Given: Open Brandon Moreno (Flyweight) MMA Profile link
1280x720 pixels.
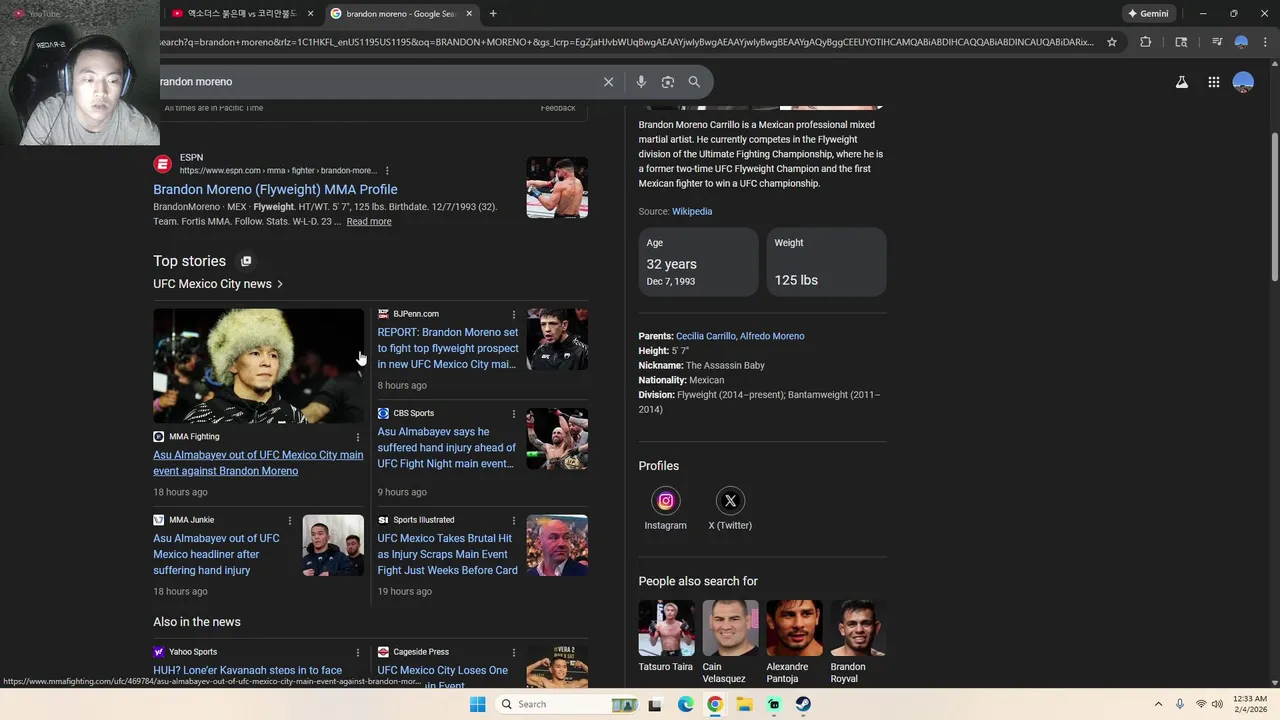Looking at the screenshot, I should pyautogui.click(x=275, y=189).
